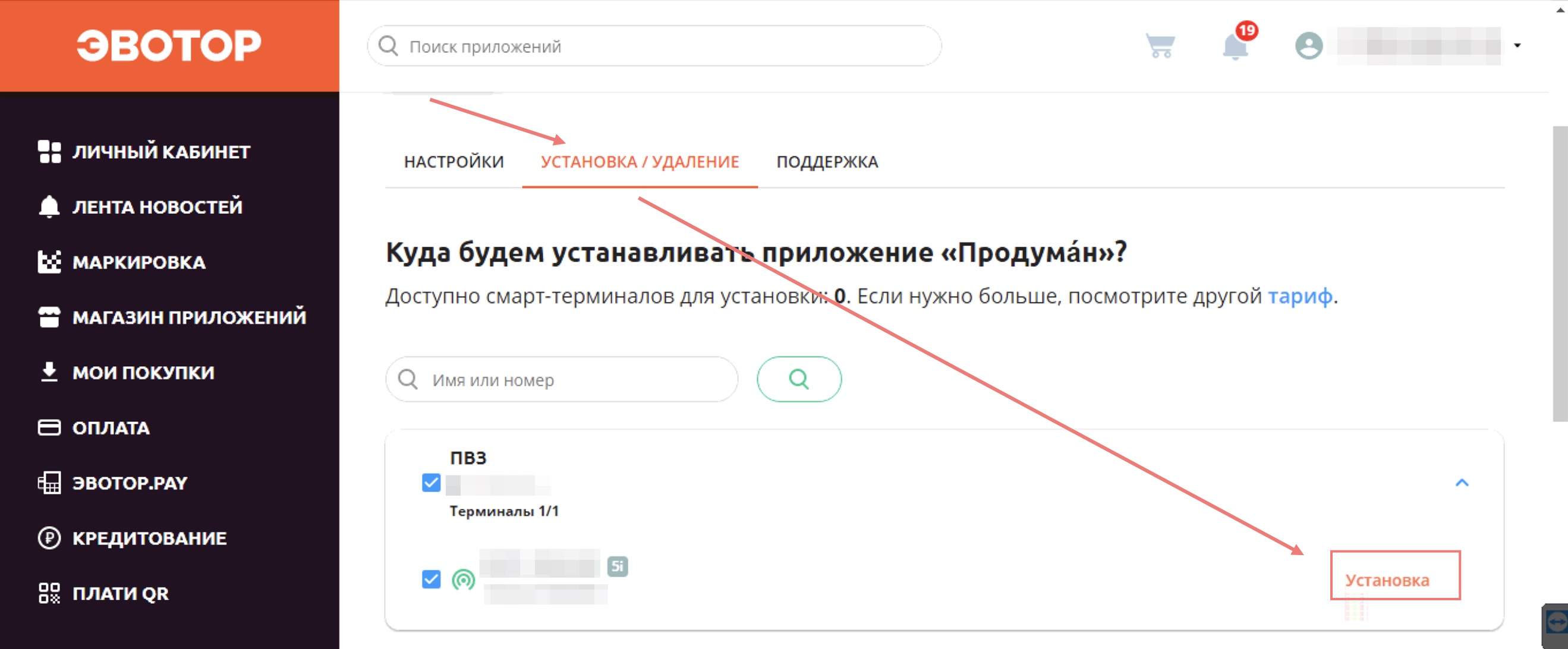Click the page vertical scrollbar

coord(1561,274)
